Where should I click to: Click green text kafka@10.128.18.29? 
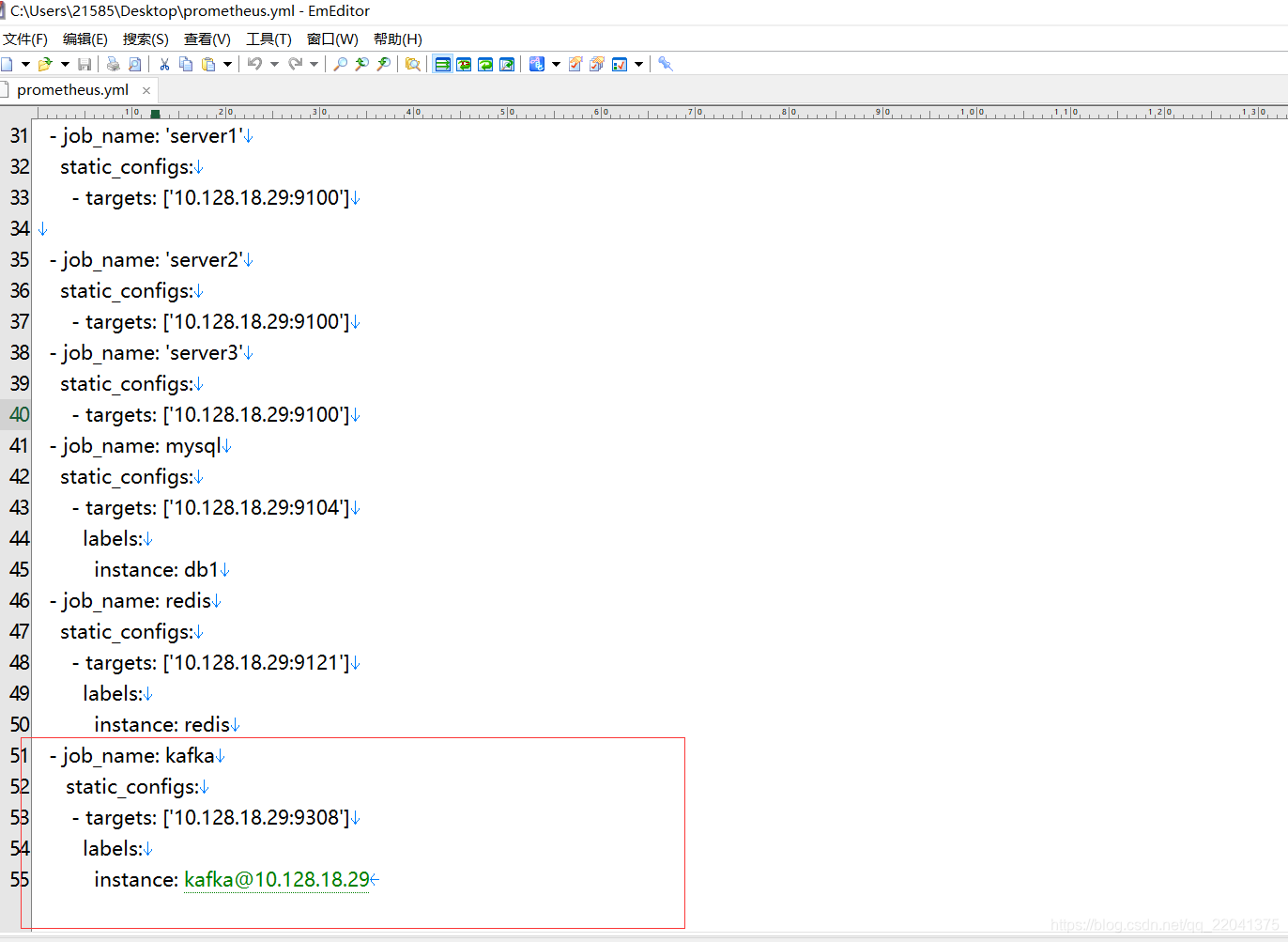277,879
